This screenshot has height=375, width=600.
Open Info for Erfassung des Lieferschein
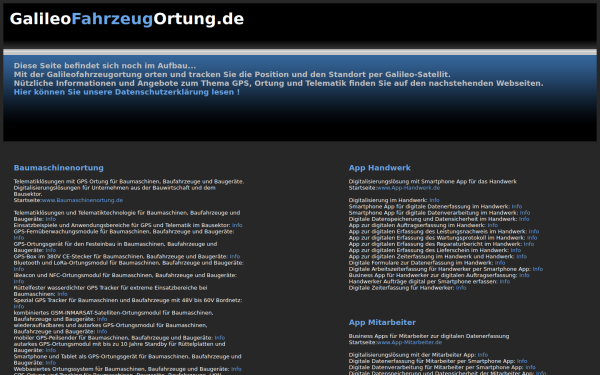516,250
